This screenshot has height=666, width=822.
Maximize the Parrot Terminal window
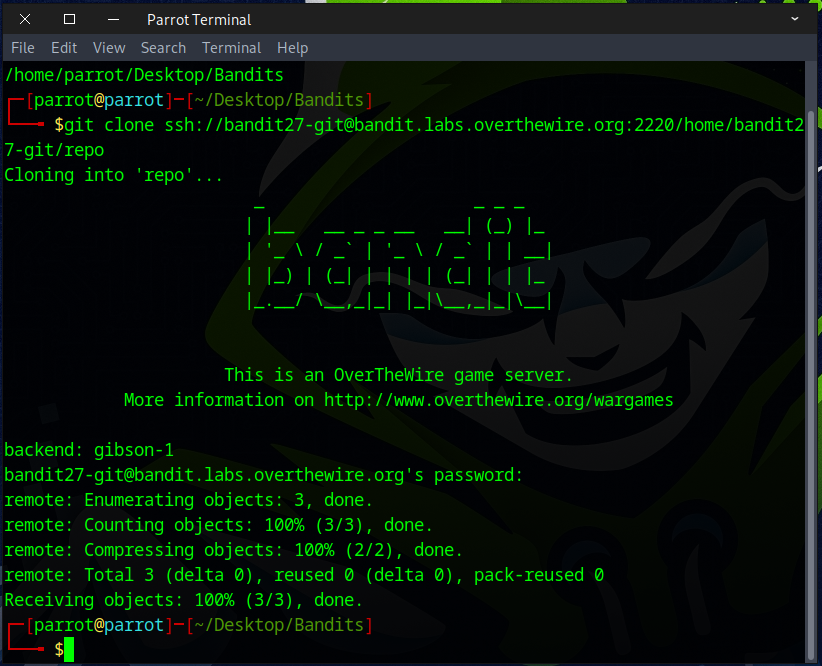click(x=69, y=19)
